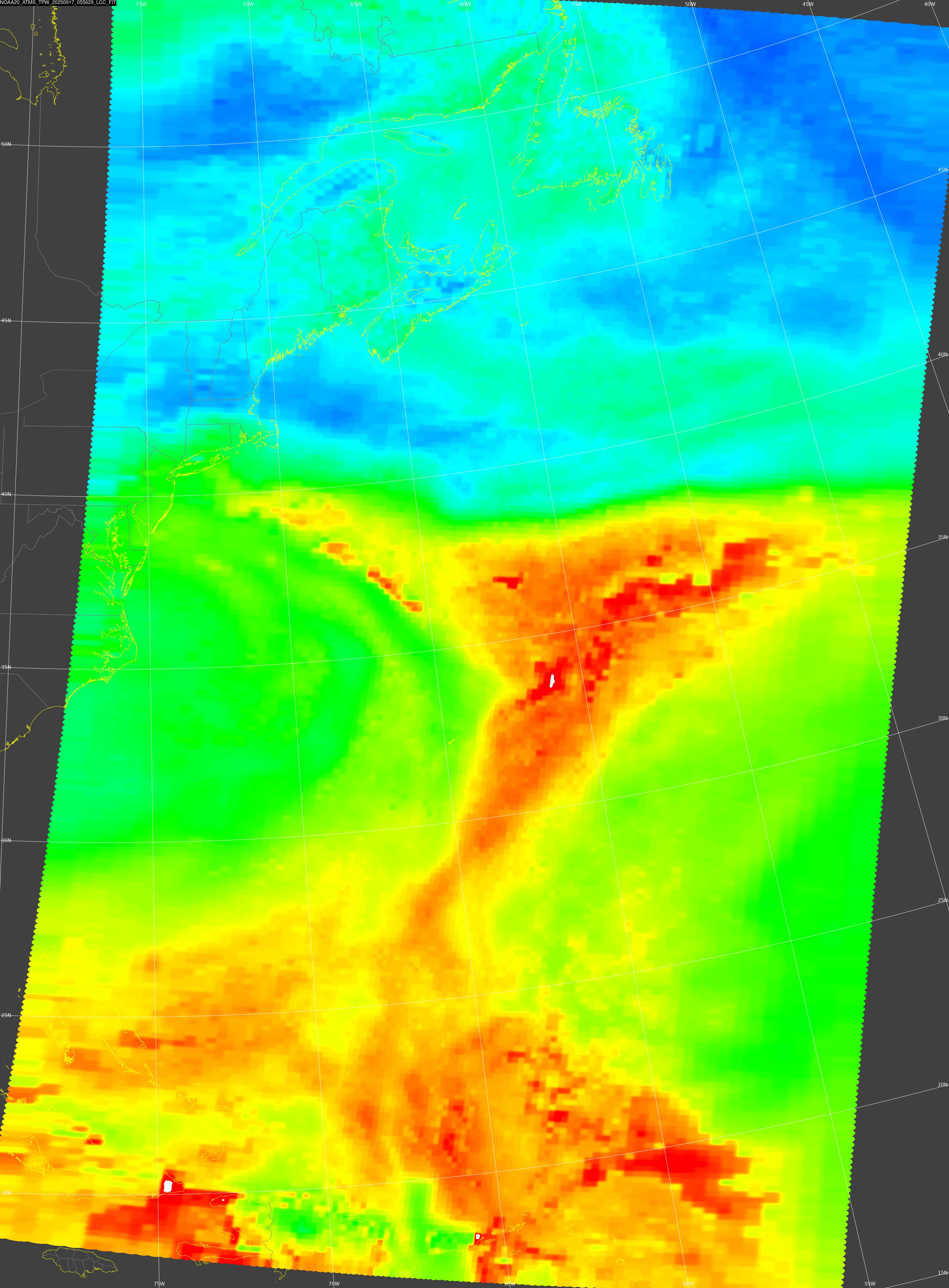Viewport: 949px width, 1288px height.
Task: Click the 35N label on the right edge
Action: pos(943,537)
